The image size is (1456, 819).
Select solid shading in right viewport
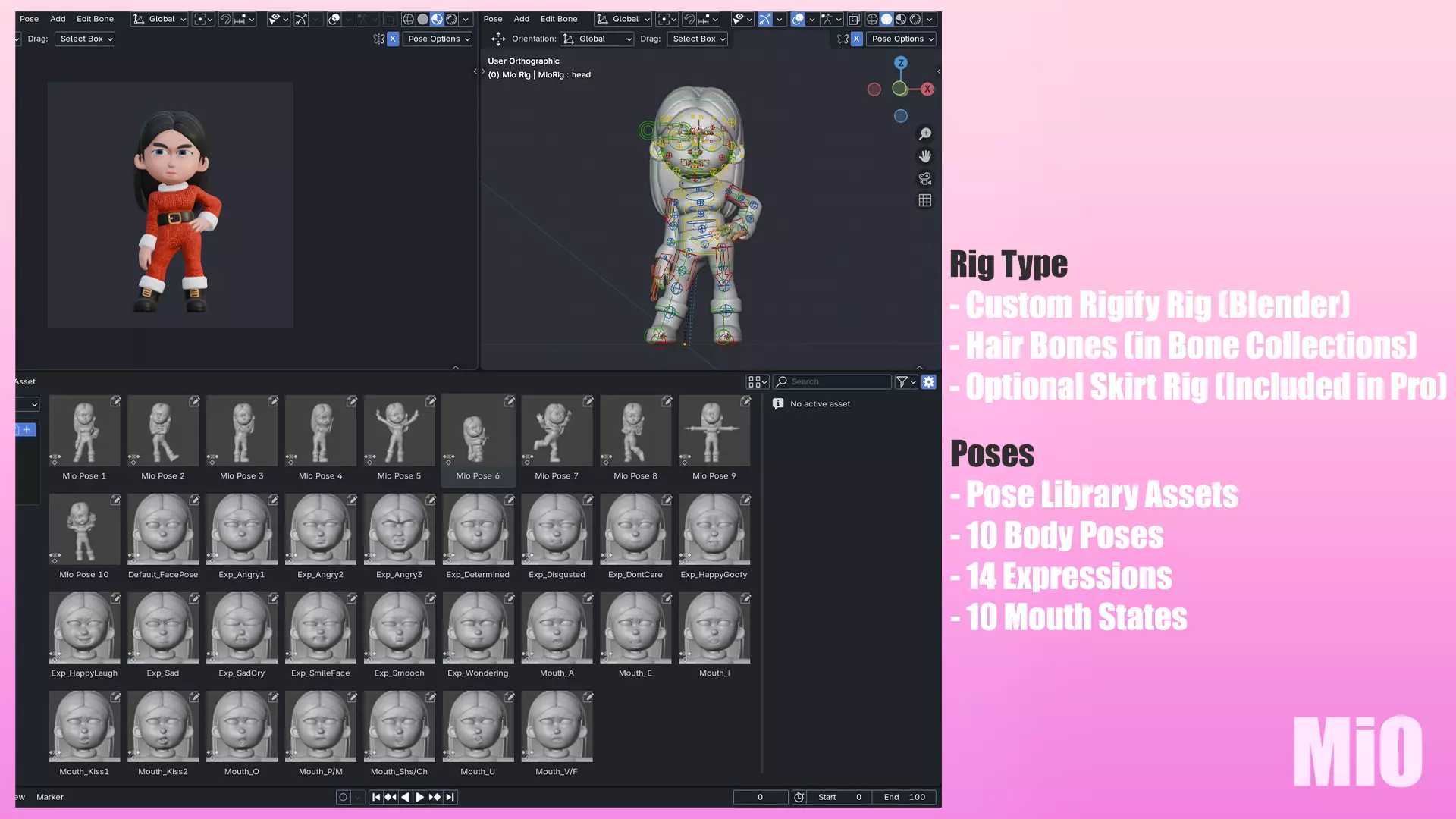pos(886,19)
